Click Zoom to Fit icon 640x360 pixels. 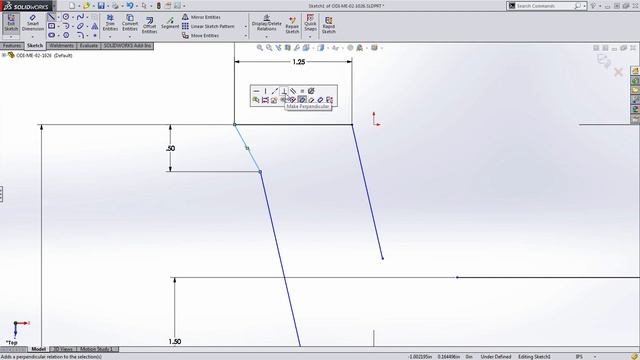(260, 48)
